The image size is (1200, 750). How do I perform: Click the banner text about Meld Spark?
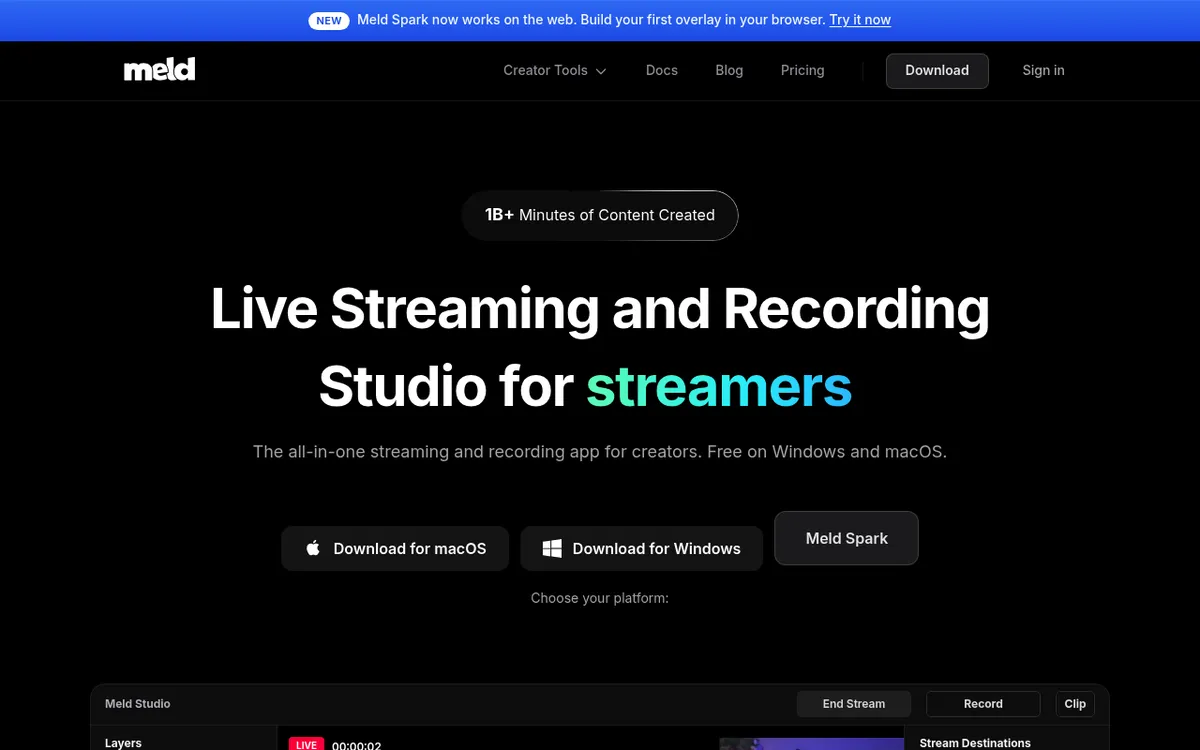591,20
